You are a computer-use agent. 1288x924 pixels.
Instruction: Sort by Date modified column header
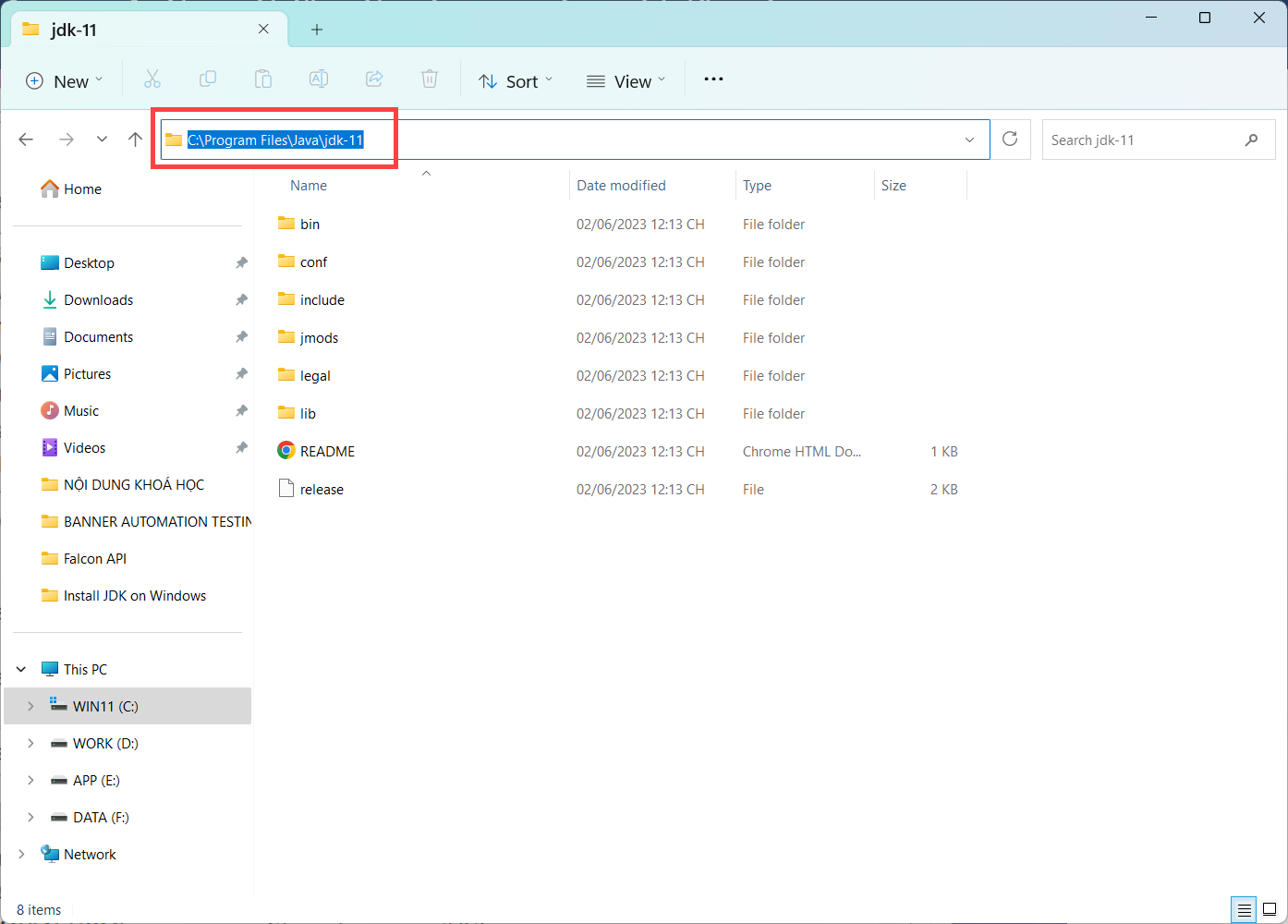[621, 186]
